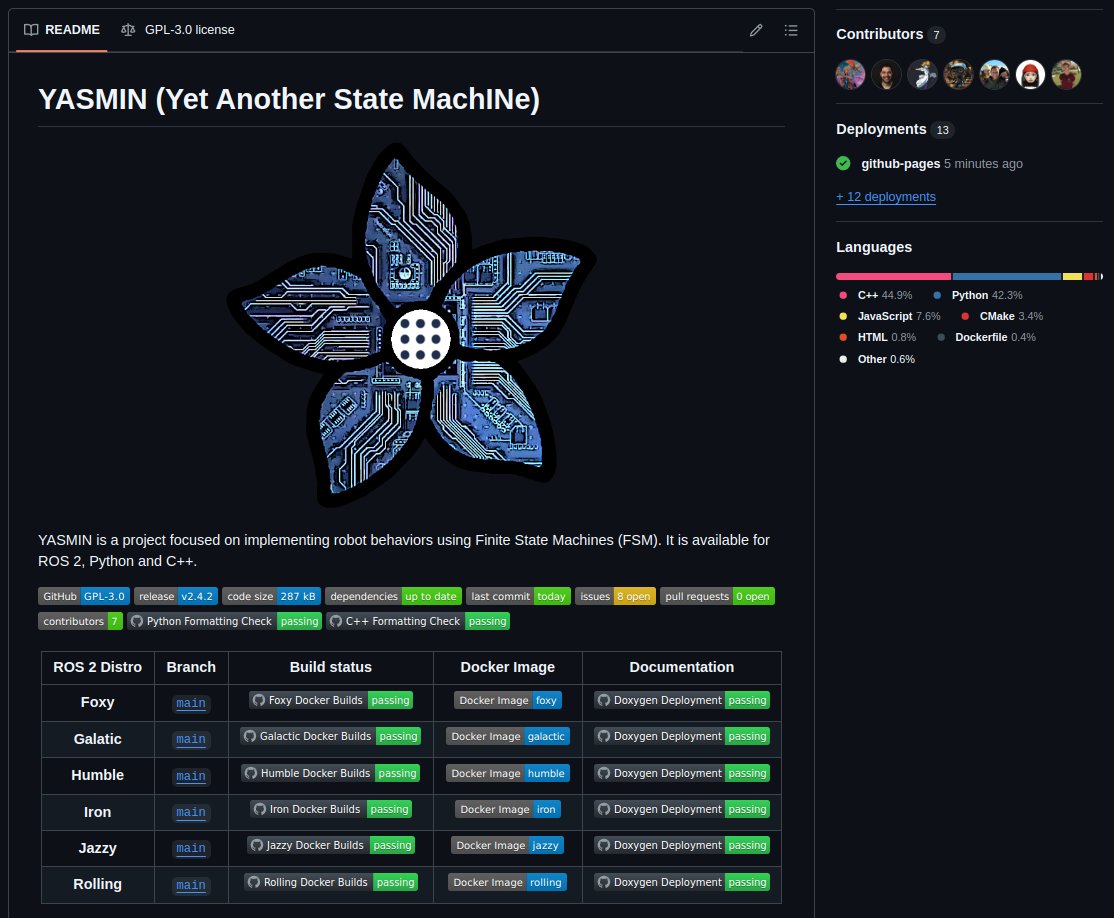Click the Docker Image rolling badge
Screen dimensions: 1114x918
pyautogui.click(x=507, y=882)
